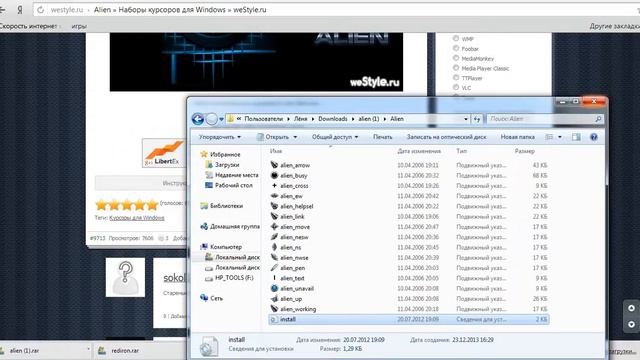Select Компьютер in the navigation pane
Screen dimensions: 640x360
pos(226,247)
